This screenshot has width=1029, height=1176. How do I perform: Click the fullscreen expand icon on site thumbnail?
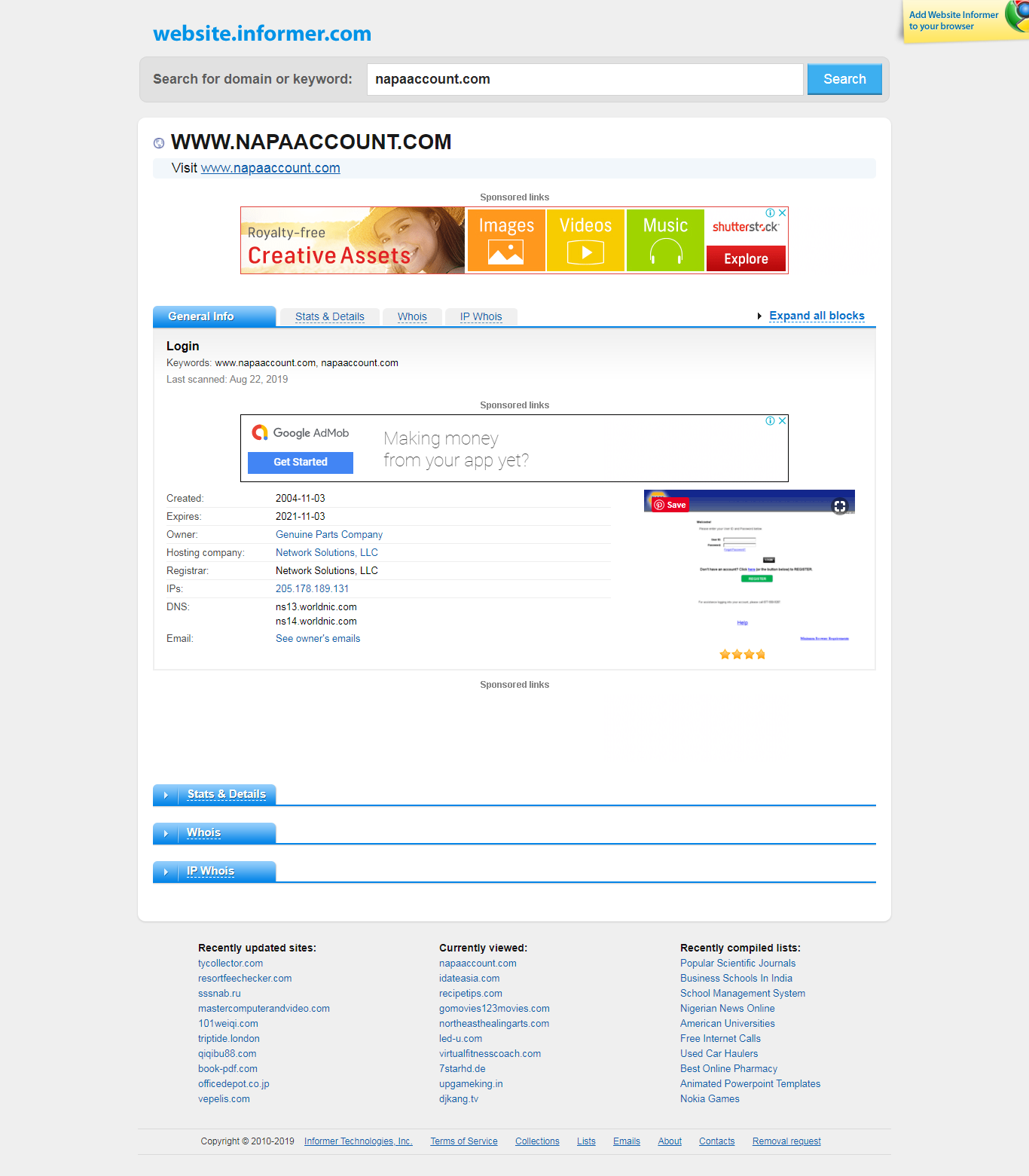click(840, 506)
